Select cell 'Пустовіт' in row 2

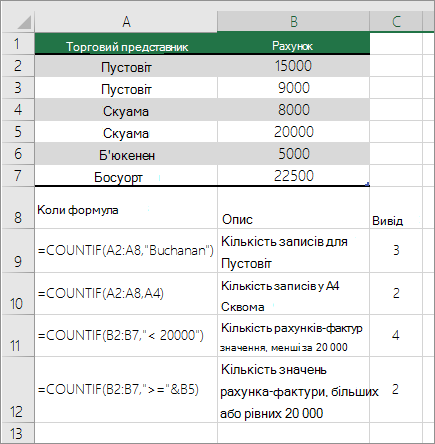click(x=126, y=66)
